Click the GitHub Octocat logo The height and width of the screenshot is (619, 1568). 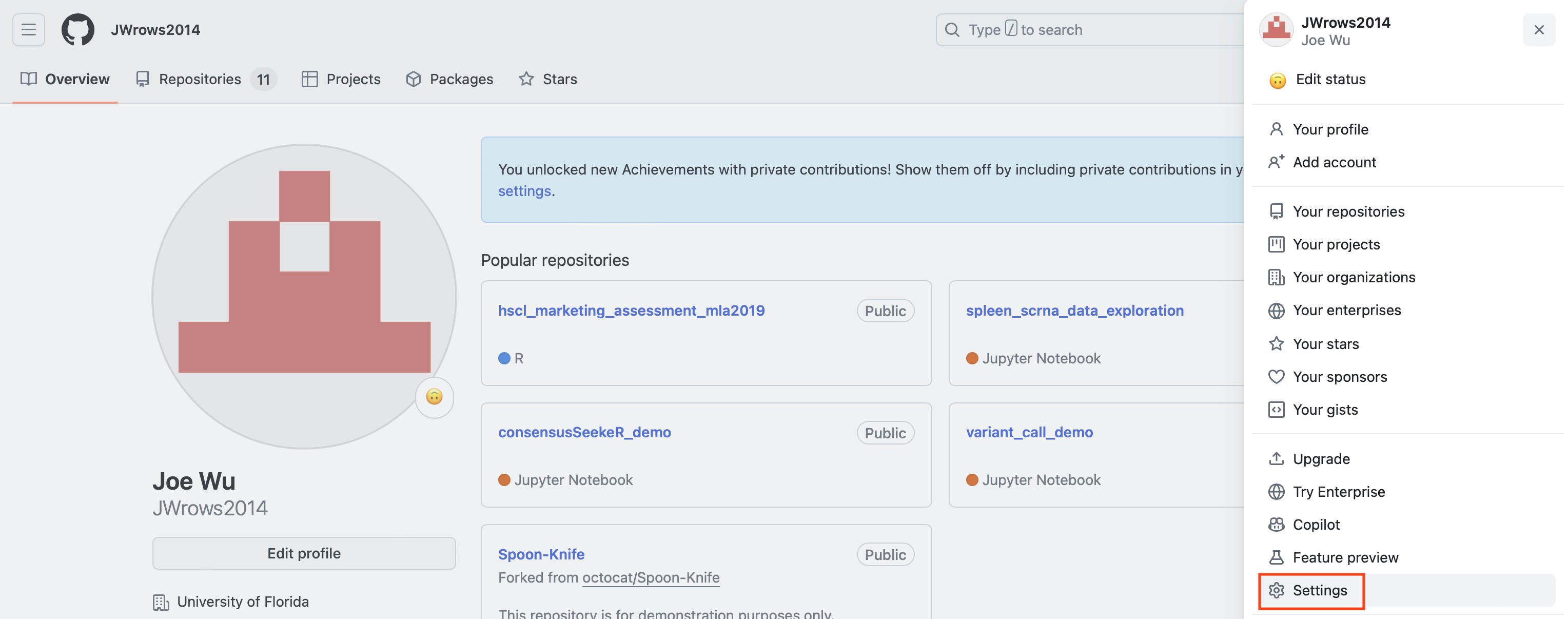pos(78,29)
